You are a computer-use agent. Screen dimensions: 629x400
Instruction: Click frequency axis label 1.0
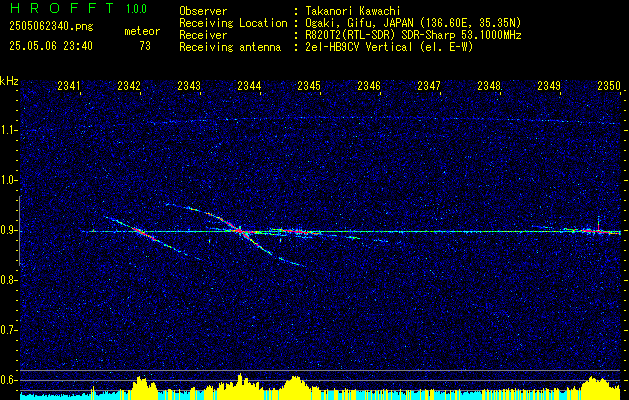[x=9, y=180]
